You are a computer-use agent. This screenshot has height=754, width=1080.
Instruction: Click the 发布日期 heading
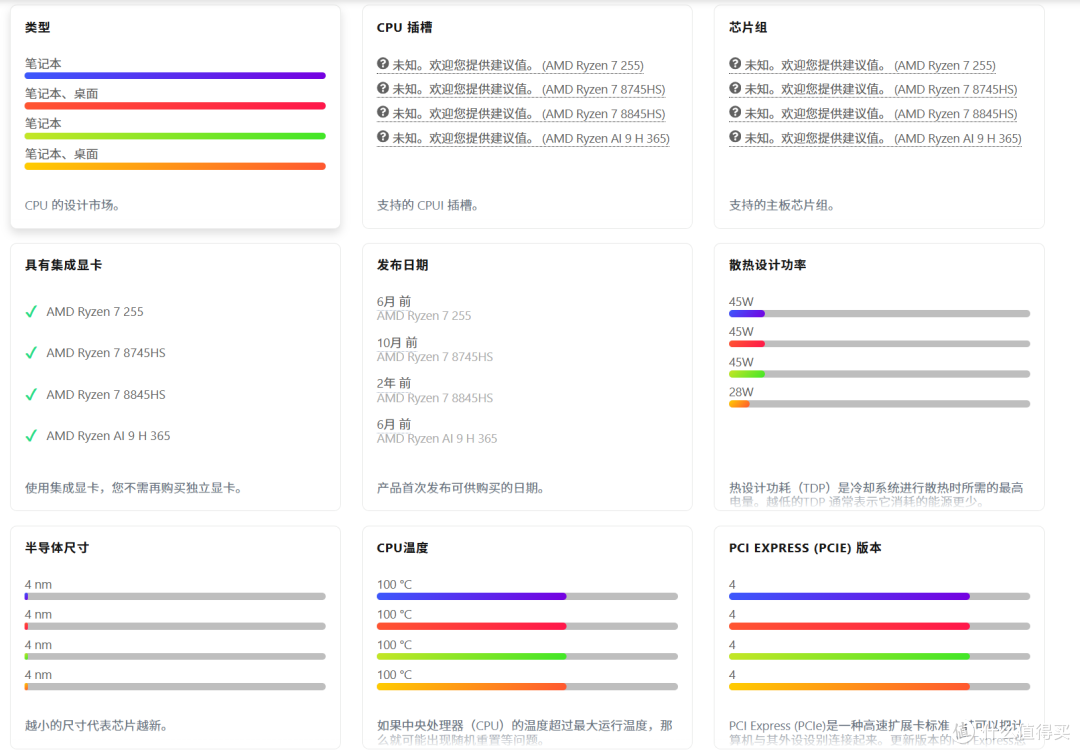pos(402,265)
